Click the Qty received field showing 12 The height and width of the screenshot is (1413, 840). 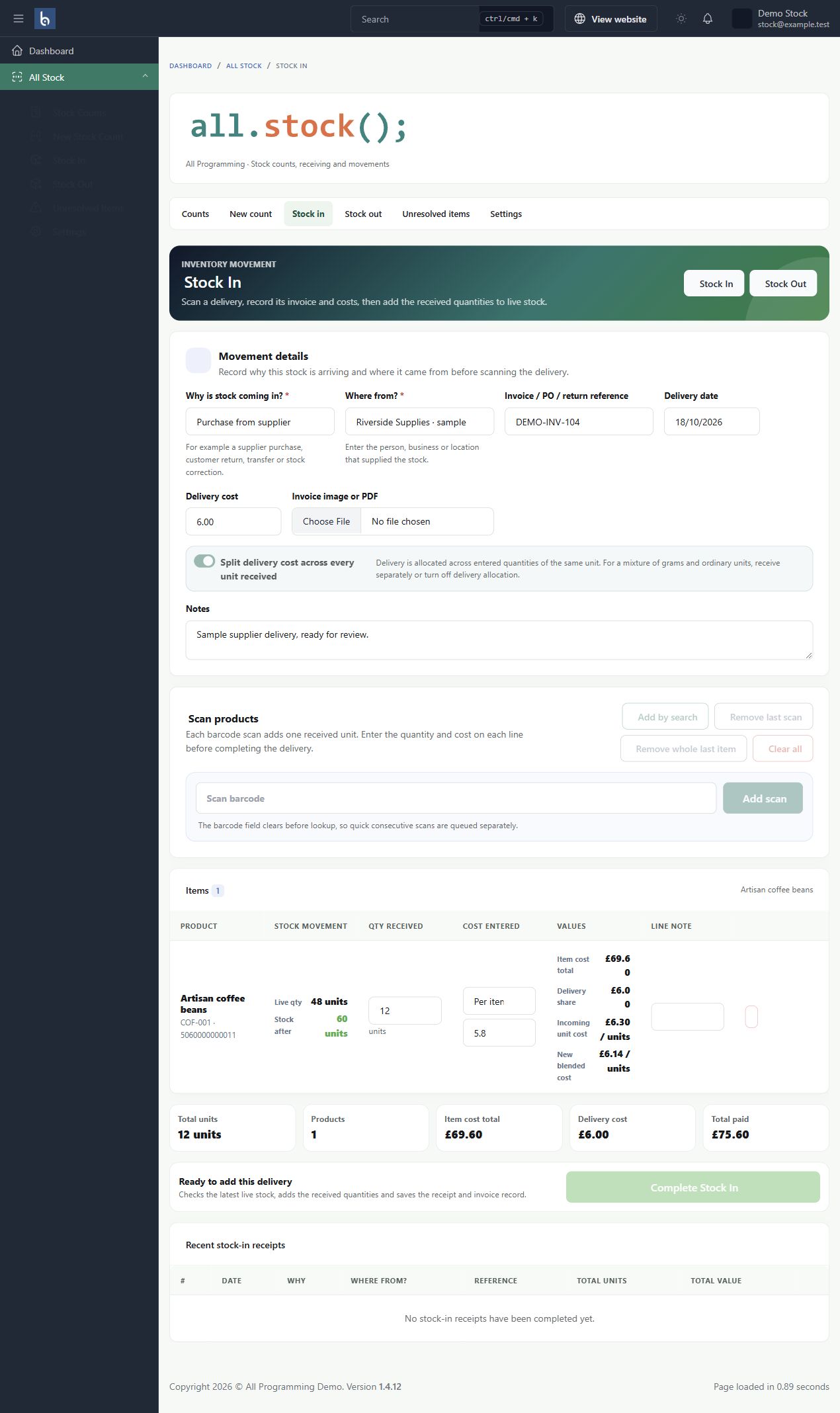click(405, 1010)
